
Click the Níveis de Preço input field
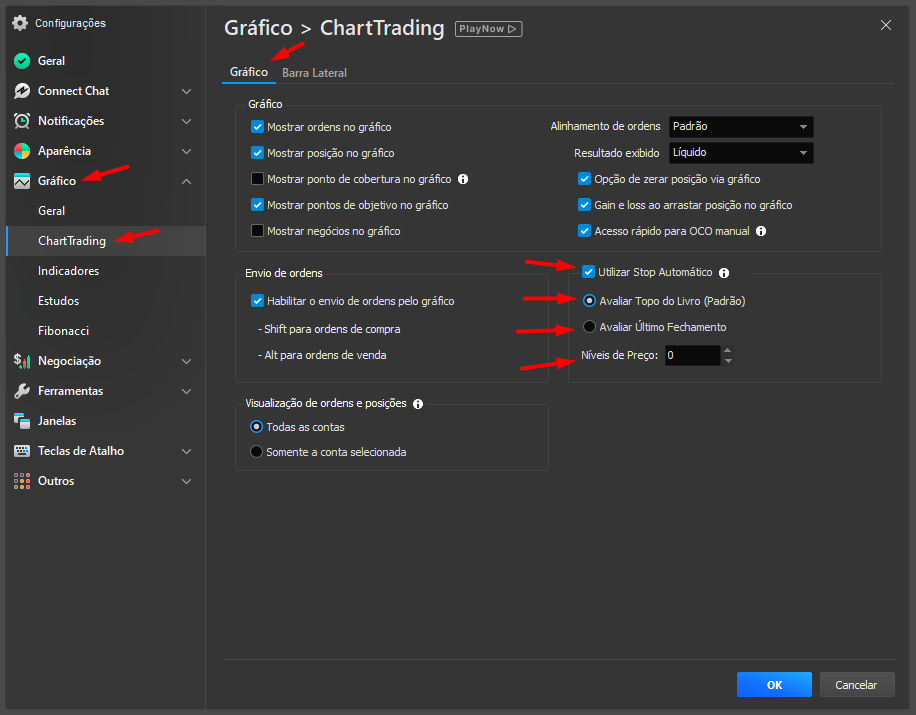[691, 355]
